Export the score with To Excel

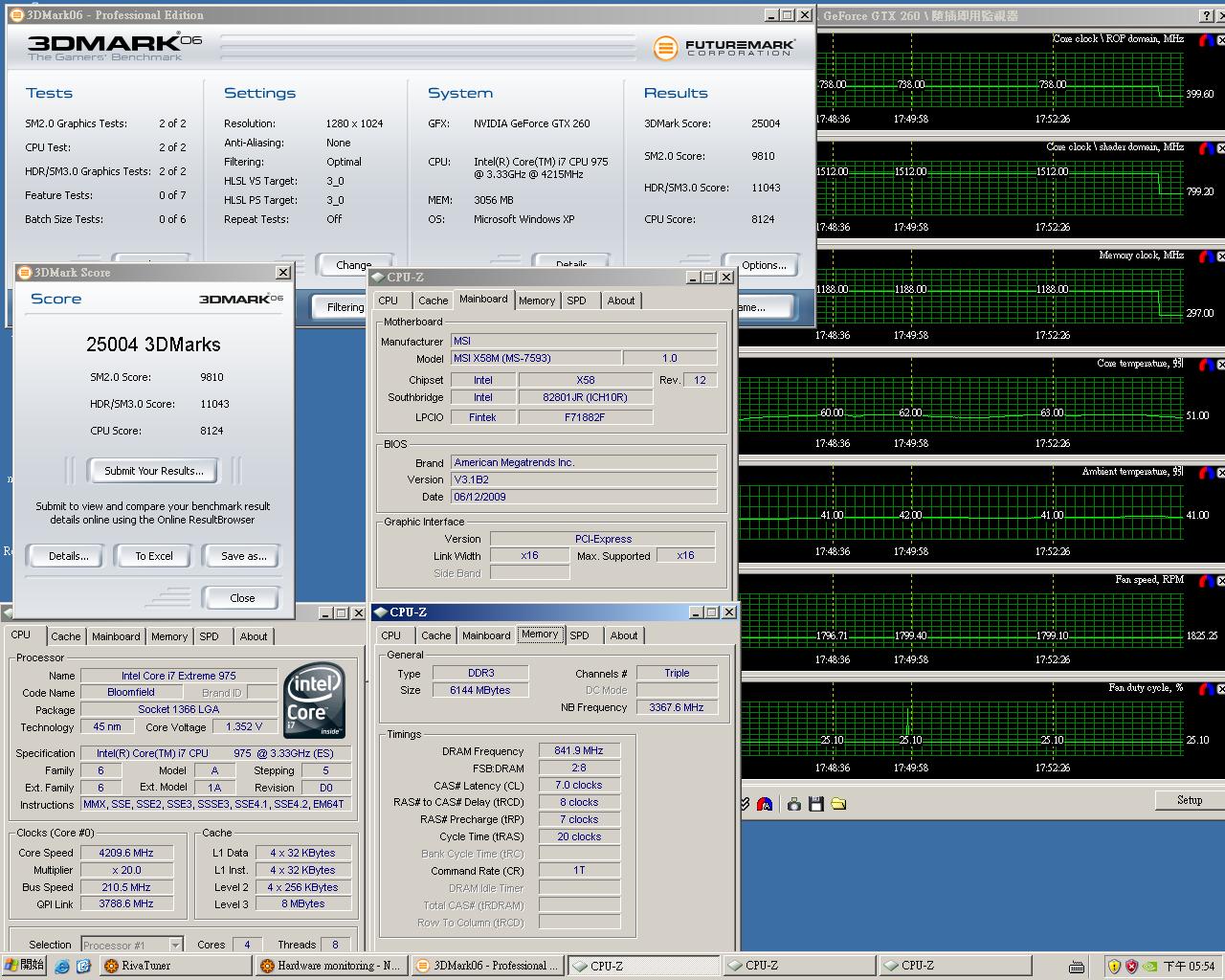(x=154, y=556)
